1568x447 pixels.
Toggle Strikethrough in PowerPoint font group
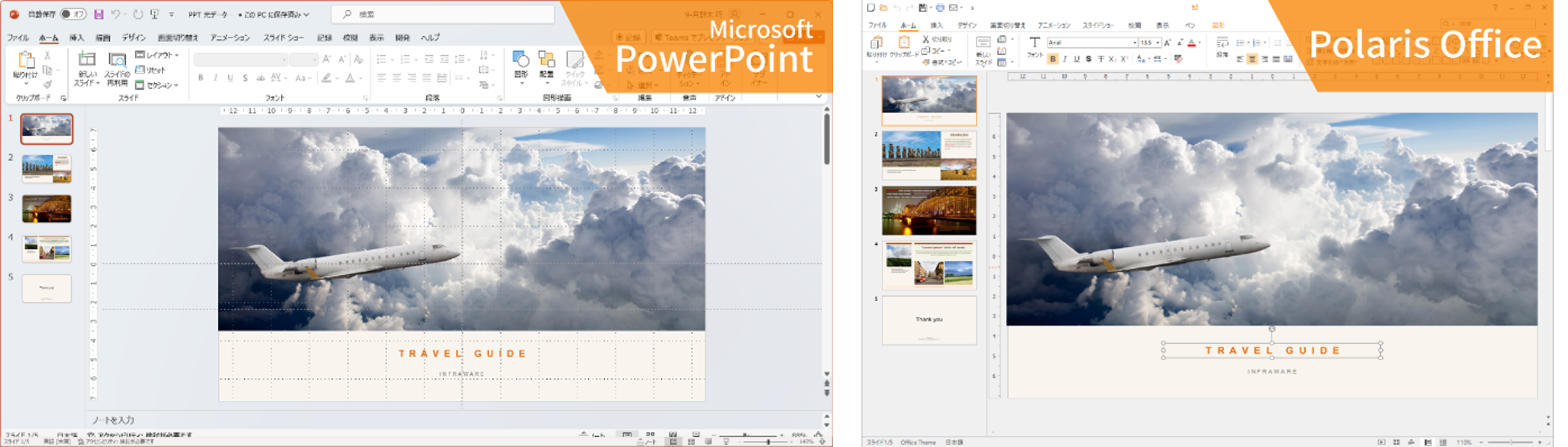260,78
